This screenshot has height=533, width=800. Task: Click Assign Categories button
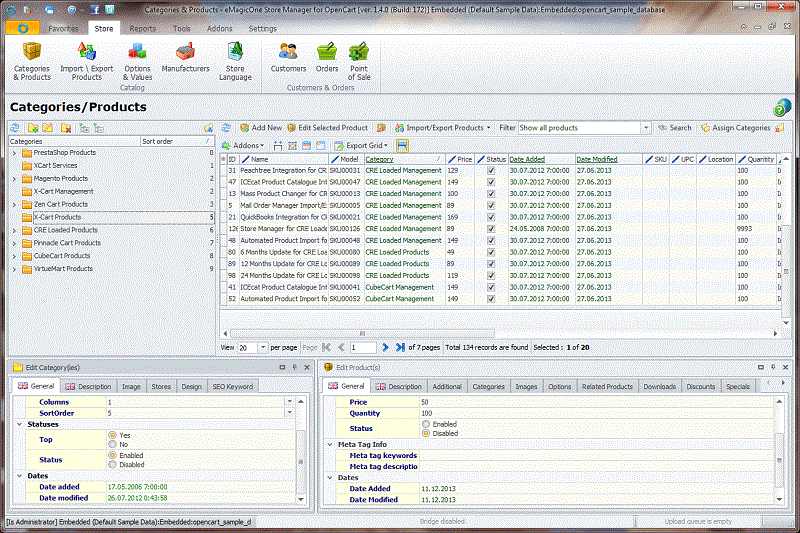point(735,128)
